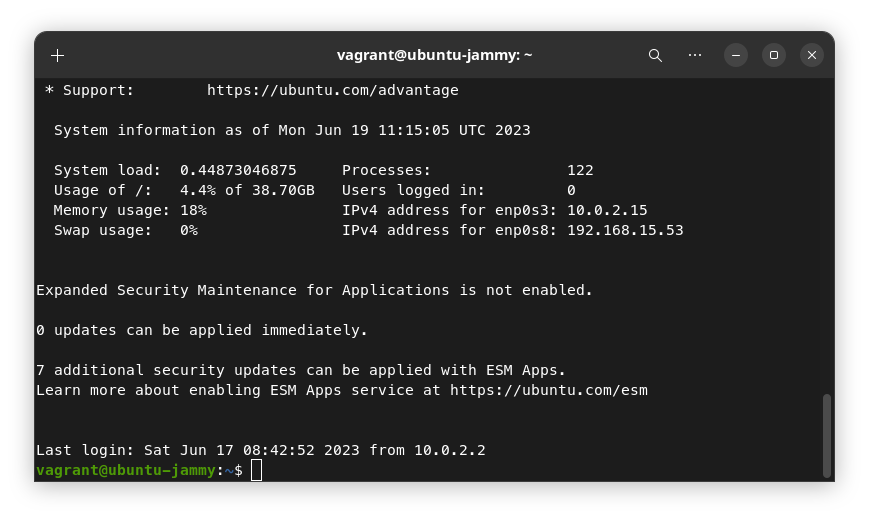
Task: Click the Processes count 122
Action: click(x=580, y=170)
